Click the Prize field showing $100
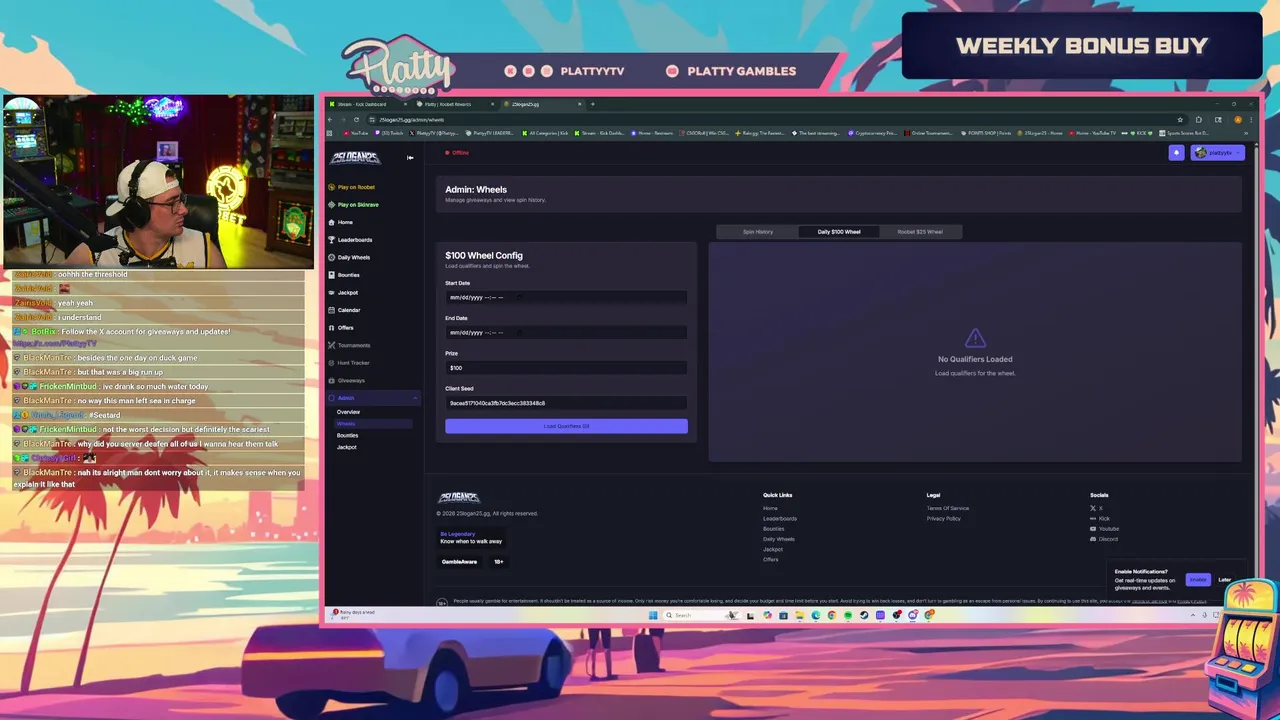The width and height of the screenshot is (1280, 720). coord(566,367)
